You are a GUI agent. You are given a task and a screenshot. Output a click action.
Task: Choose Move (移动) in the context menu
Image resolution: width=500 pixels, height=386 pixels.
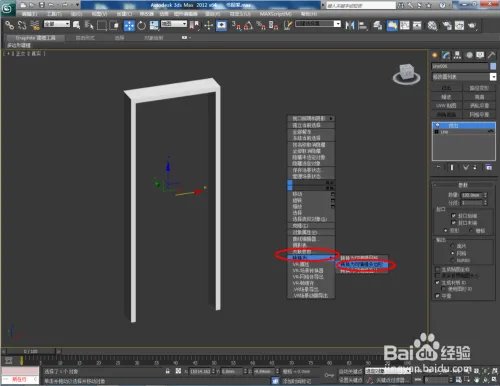coord(297,194)
